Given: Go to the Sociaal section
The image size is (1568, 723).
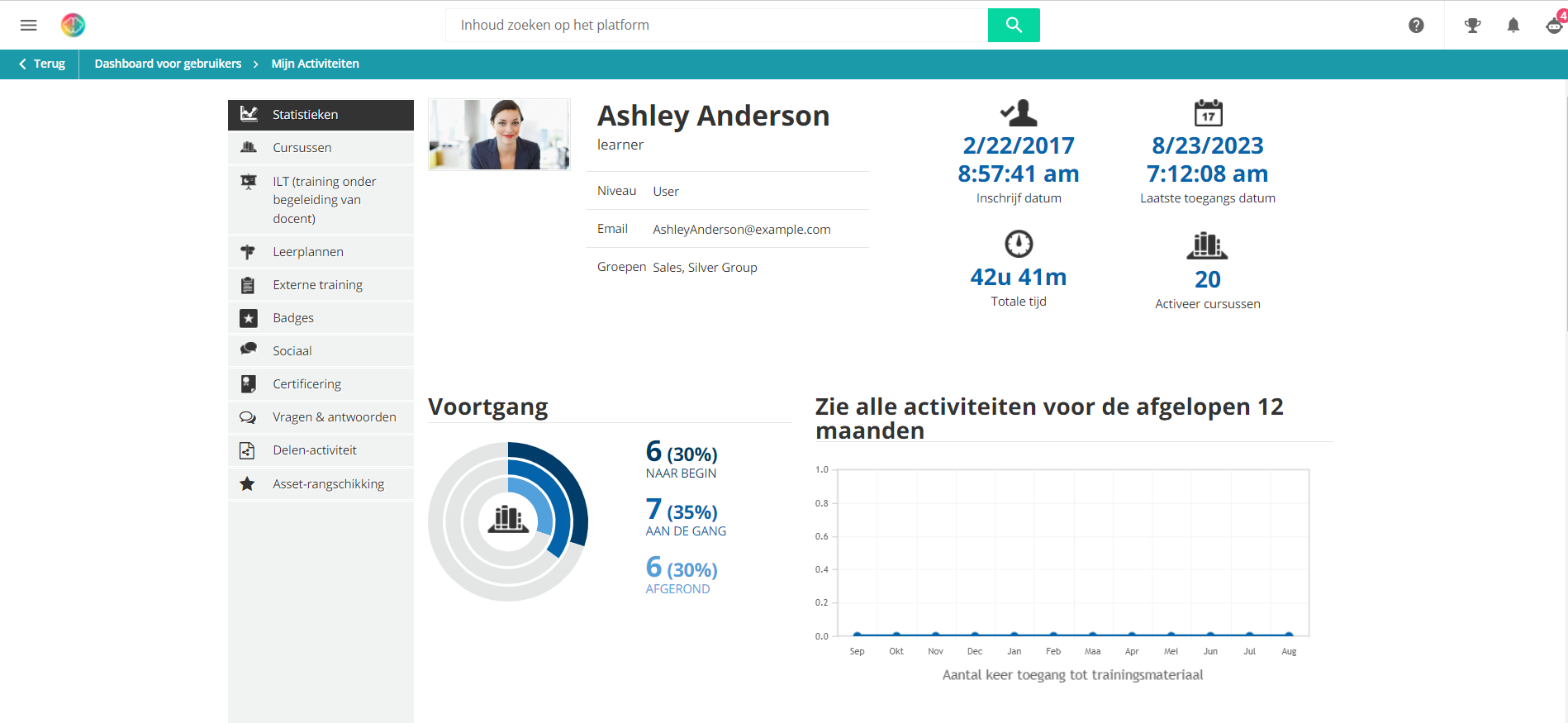Looking at the screenshot, I should (321, 351).
